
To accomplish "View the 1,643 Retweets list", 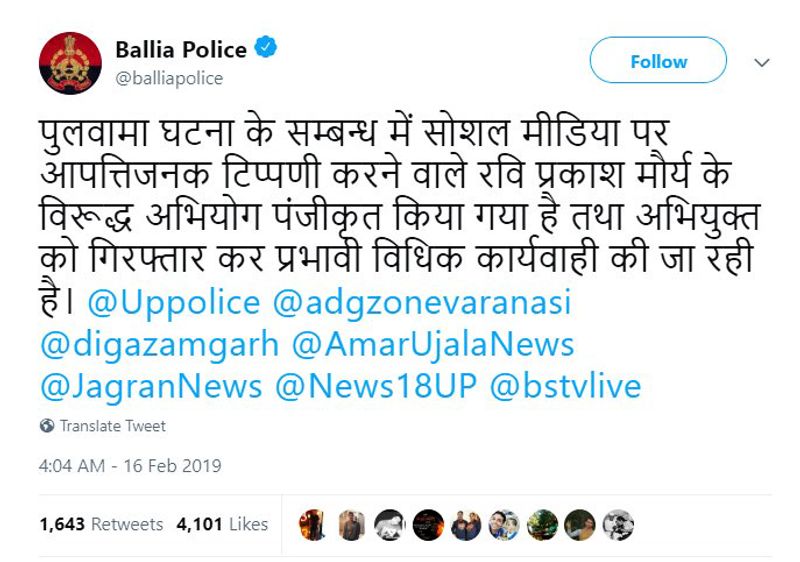I will (102, 524).
